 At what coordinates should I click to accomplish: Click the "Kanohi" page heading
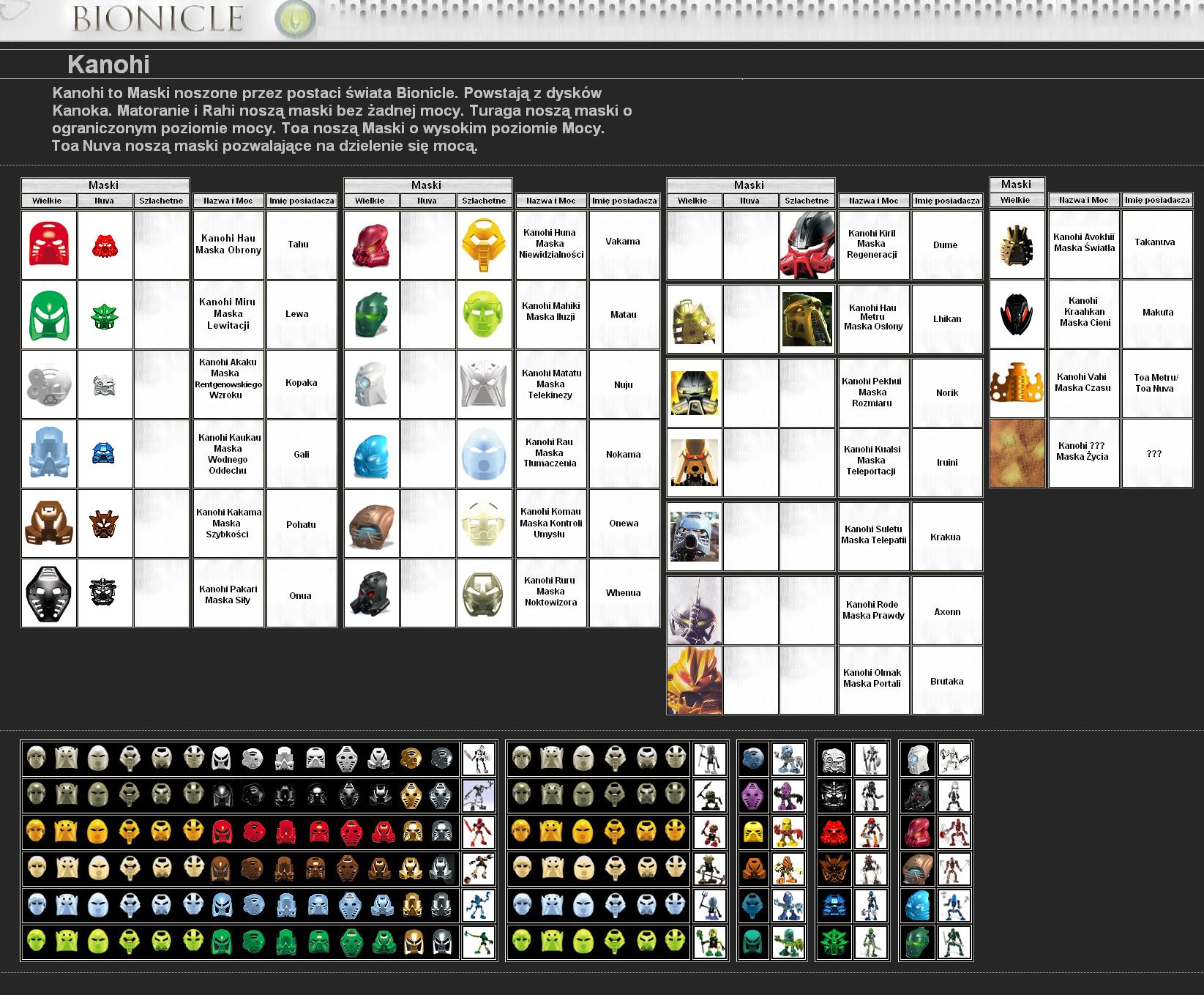108,64
